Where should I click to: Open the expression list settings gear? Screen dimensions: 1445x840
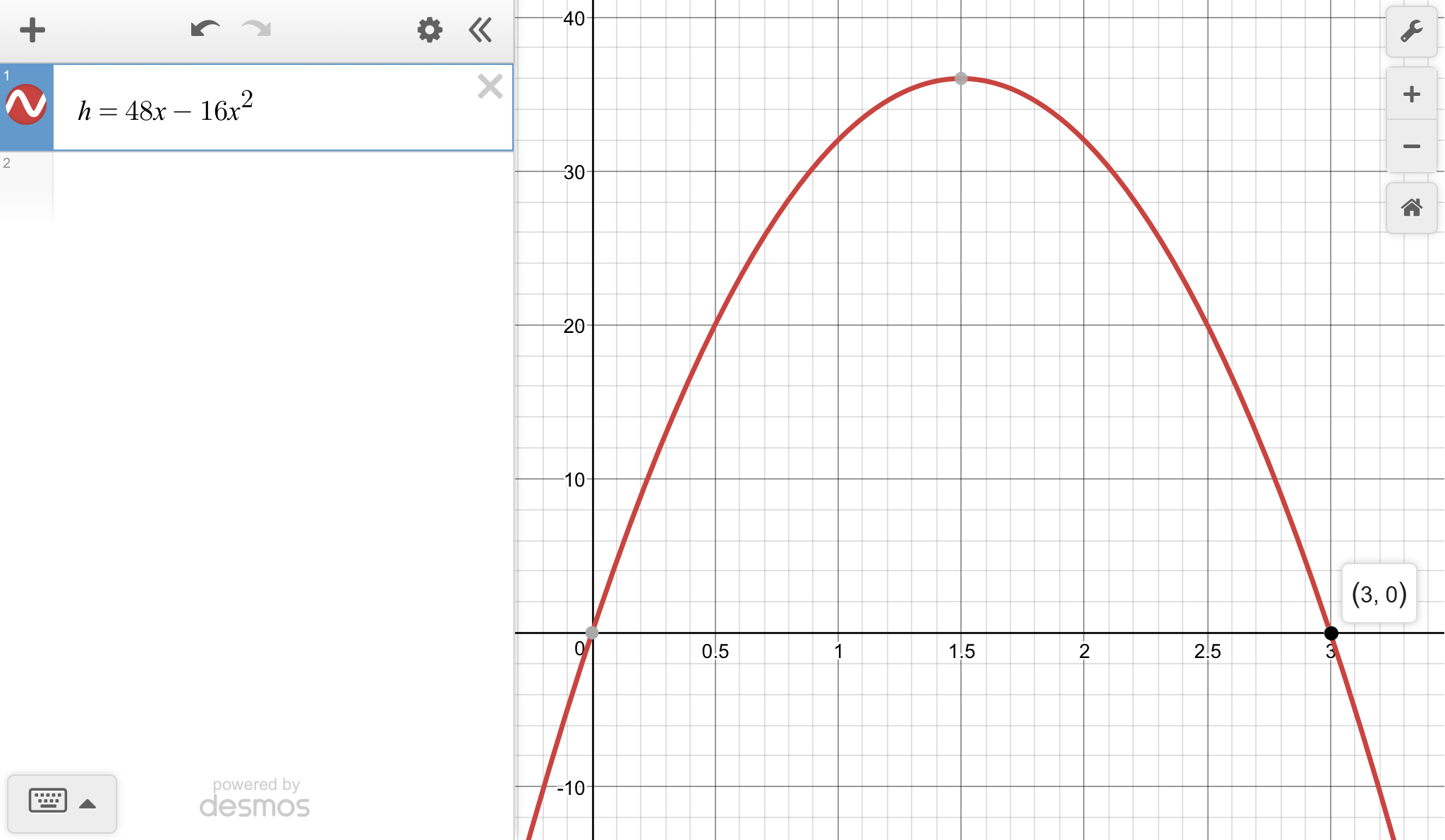[429, 30]
